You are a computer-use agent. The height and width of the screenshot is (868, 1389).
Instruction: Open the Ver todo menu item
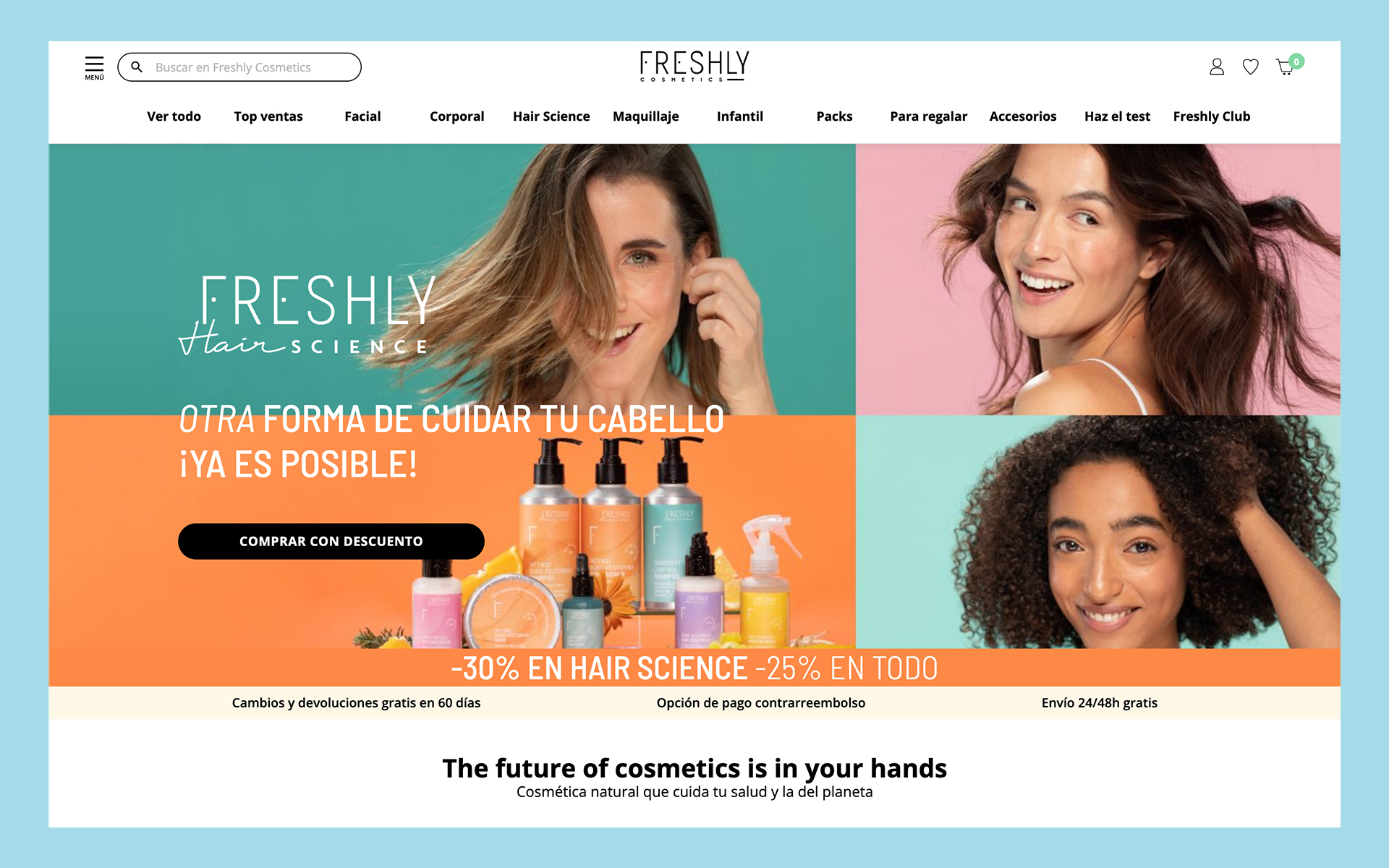(174, 116)
